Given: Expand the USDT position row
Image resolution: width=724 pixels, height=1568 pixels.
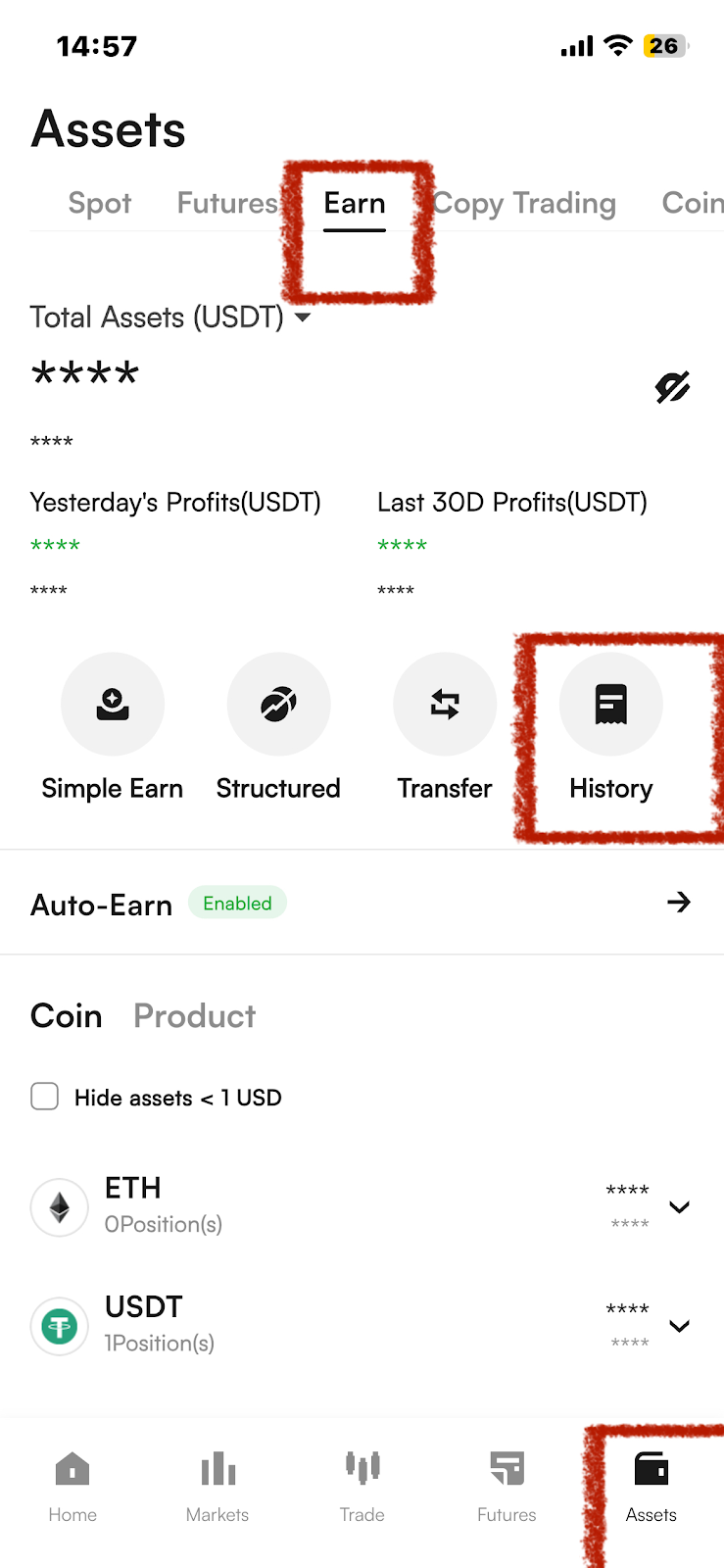Looking at the screenshot, I should [x=679, y=1326].
